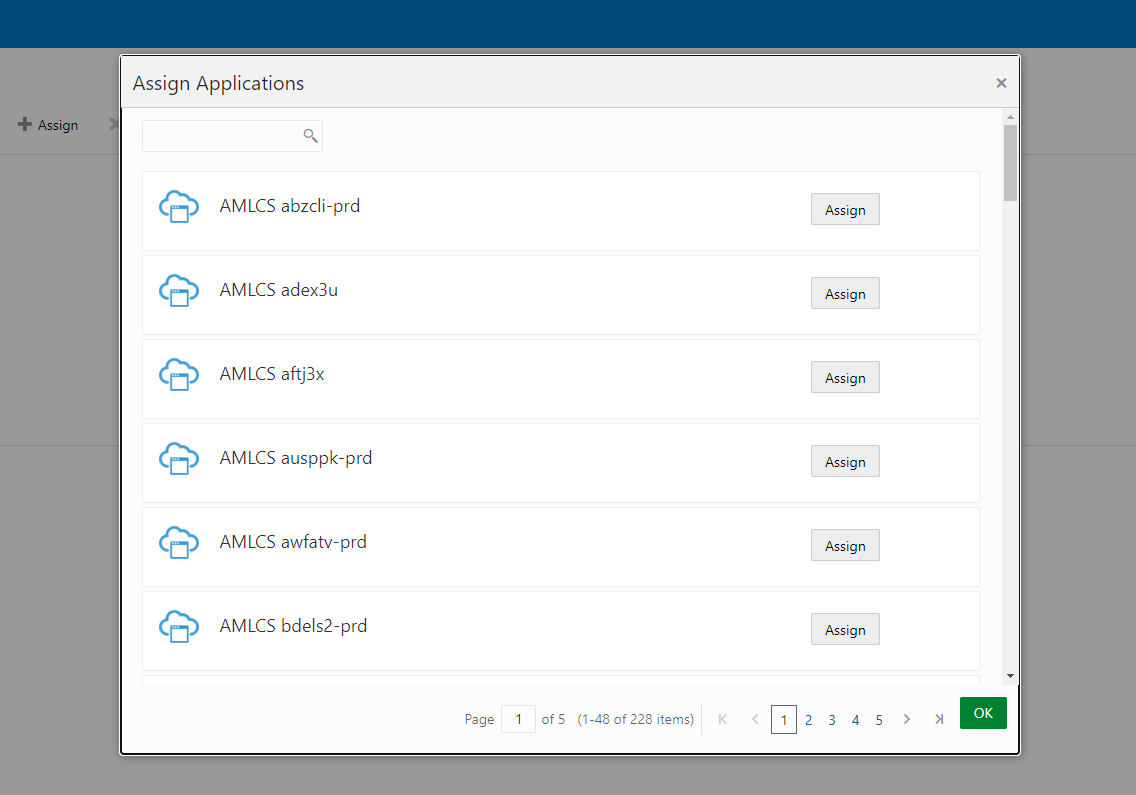Confirm with the green OK button
Image resolution: width=1136 pixels, height=795 pixels.
point(982,713)
